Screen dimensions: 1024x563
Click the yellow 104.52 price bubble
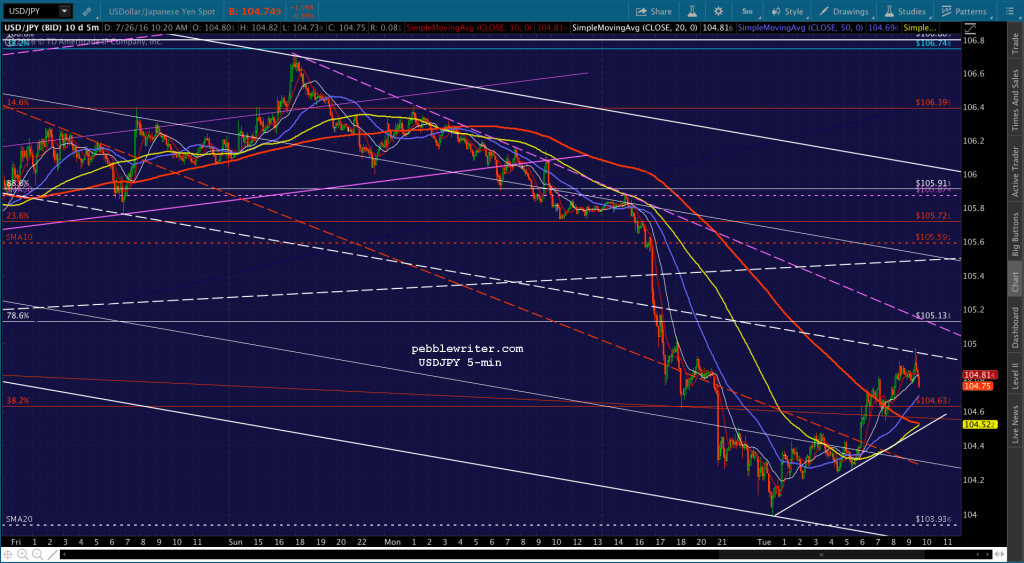(x=978, y=425)
